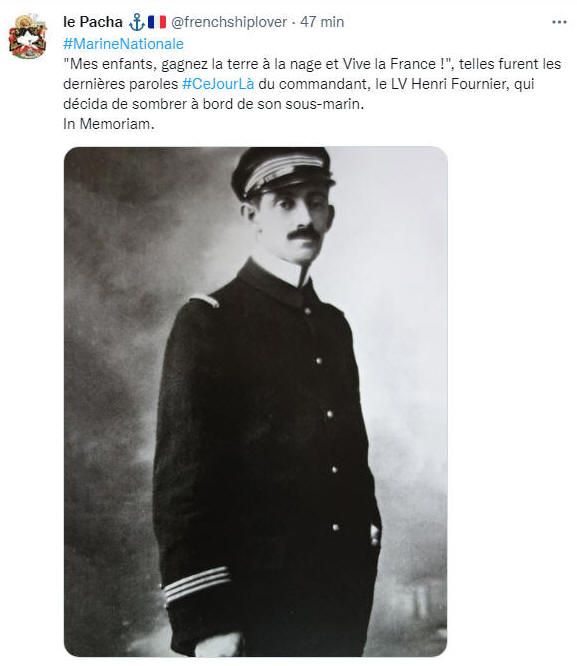Click the white collar in the portrait

280,268
